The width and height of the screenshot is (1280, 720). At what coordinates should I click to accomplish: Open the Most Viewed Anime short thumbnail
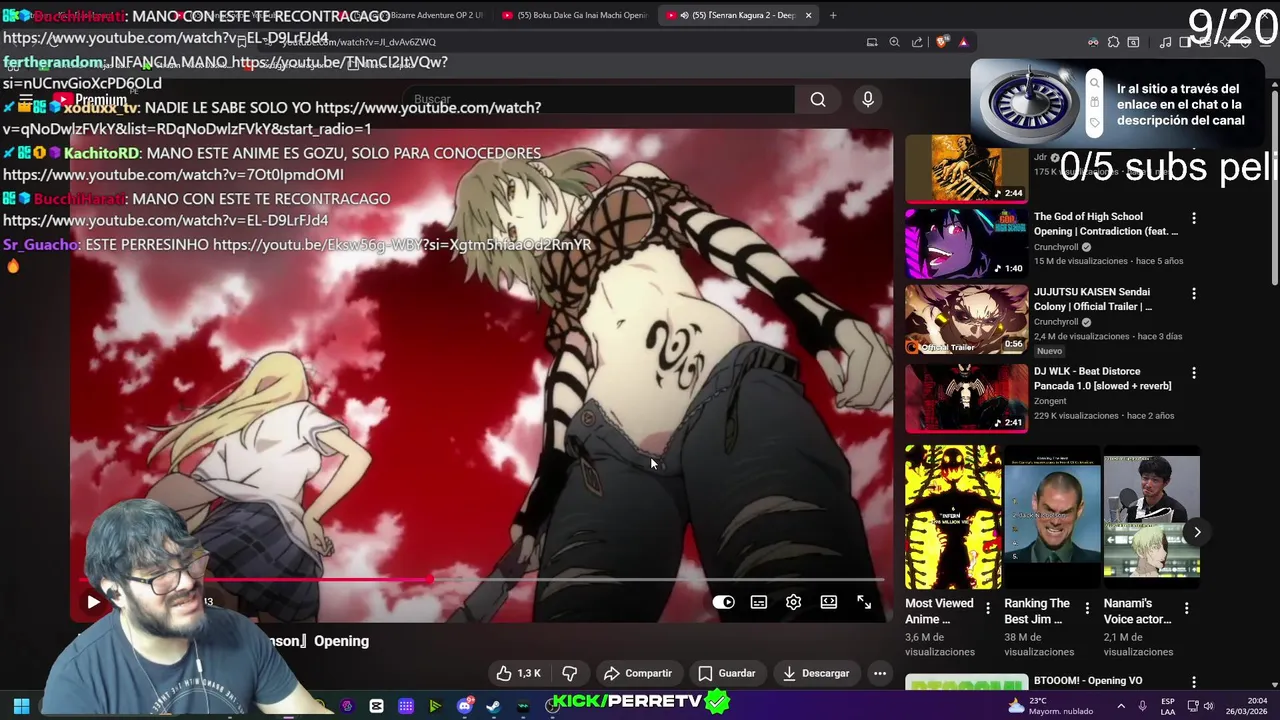[x=953, y=517]
